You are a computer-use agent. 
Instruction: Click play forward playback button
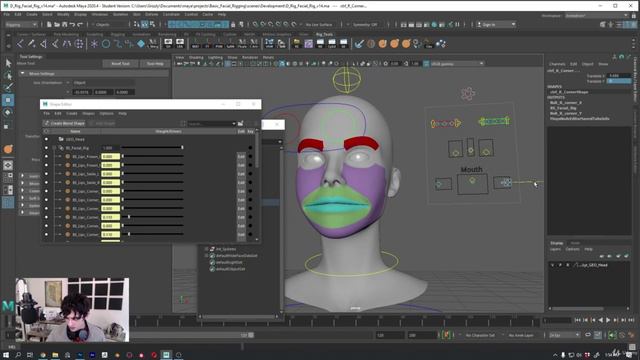click(x=608, y=320)
